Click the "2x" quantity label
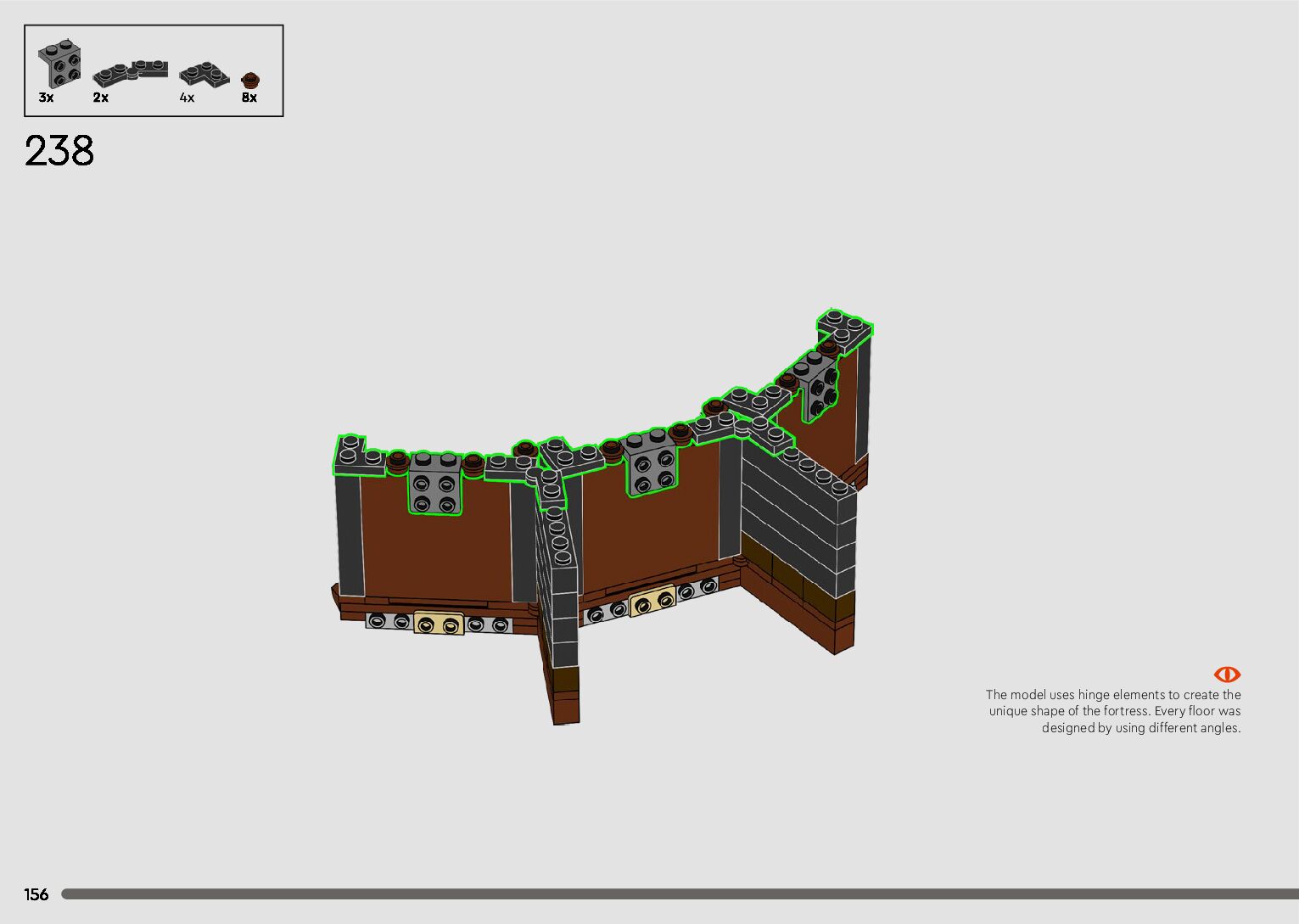 pyautogui.click(x=101, y=98)
